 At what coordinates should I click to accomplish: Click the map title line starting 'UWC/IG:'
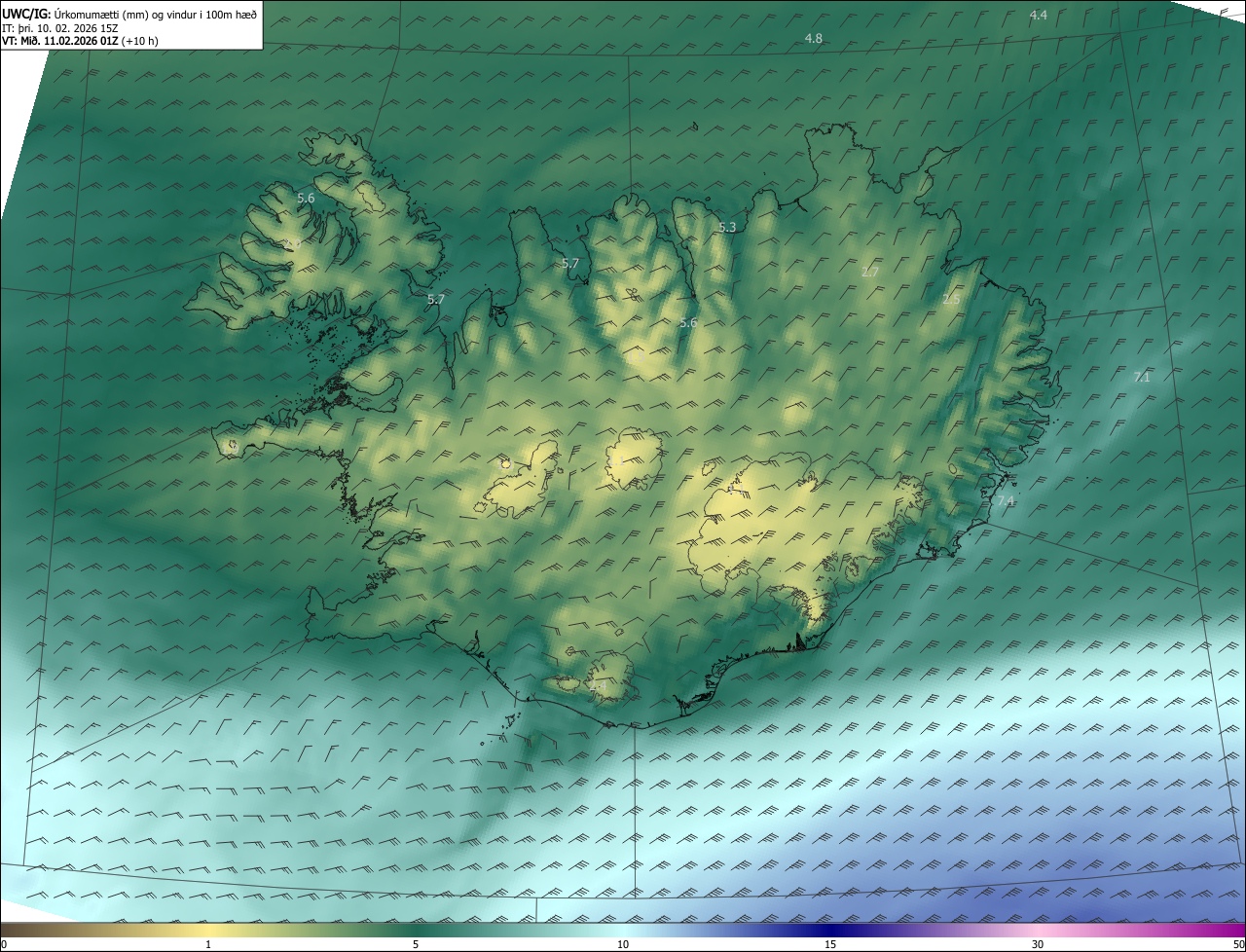tap(129, 14)
